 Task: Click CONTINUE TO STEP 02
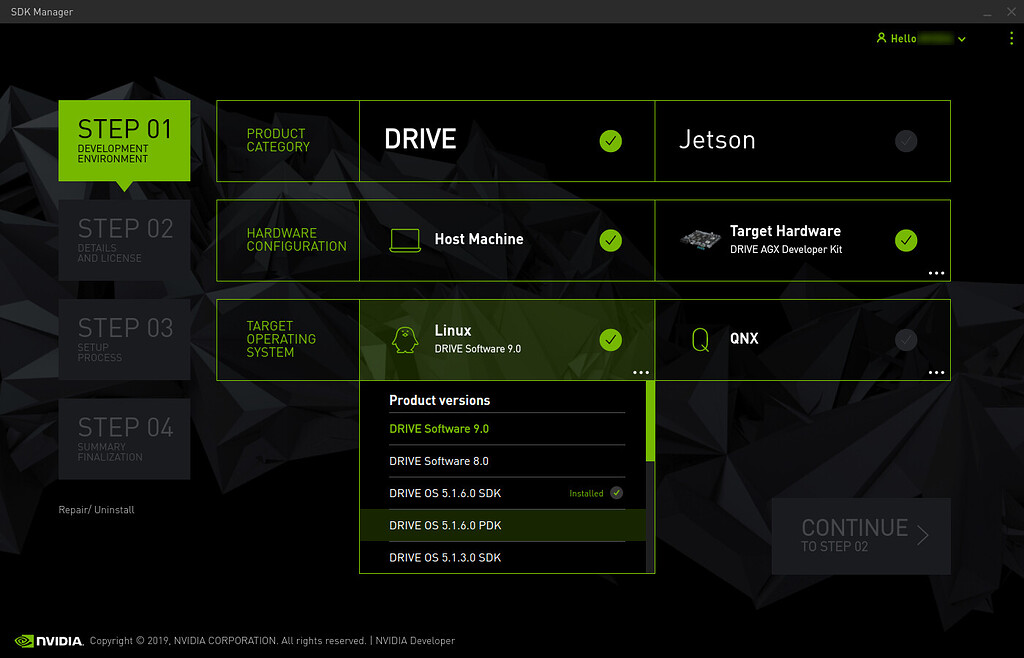(x=860, y=536)
